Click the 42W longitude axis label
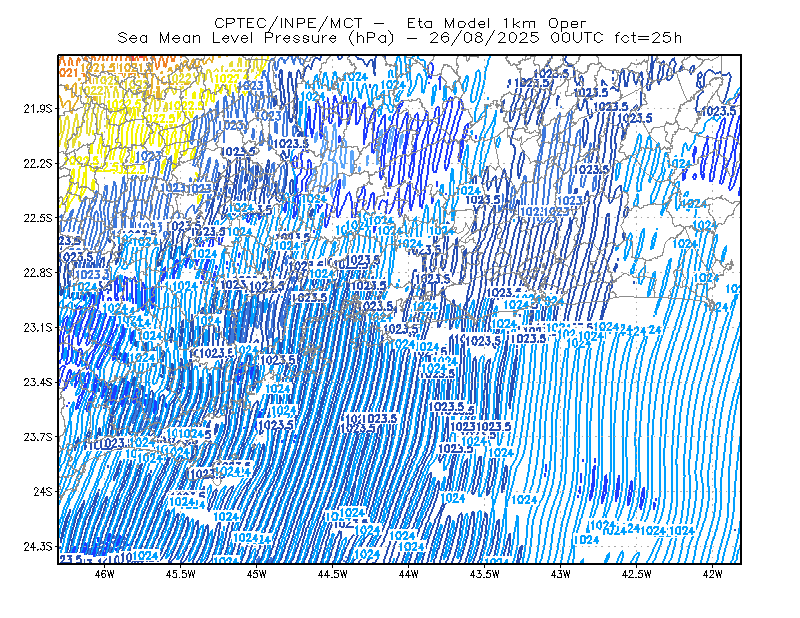The image size is (800, 618). pyautogui.click(x=712, y=574)
